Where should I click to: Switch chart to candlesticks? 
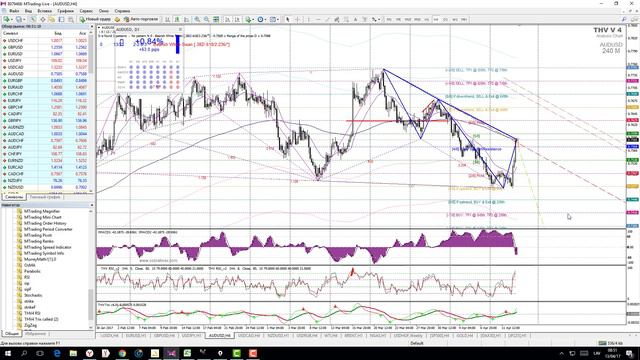tap(177, 19)
